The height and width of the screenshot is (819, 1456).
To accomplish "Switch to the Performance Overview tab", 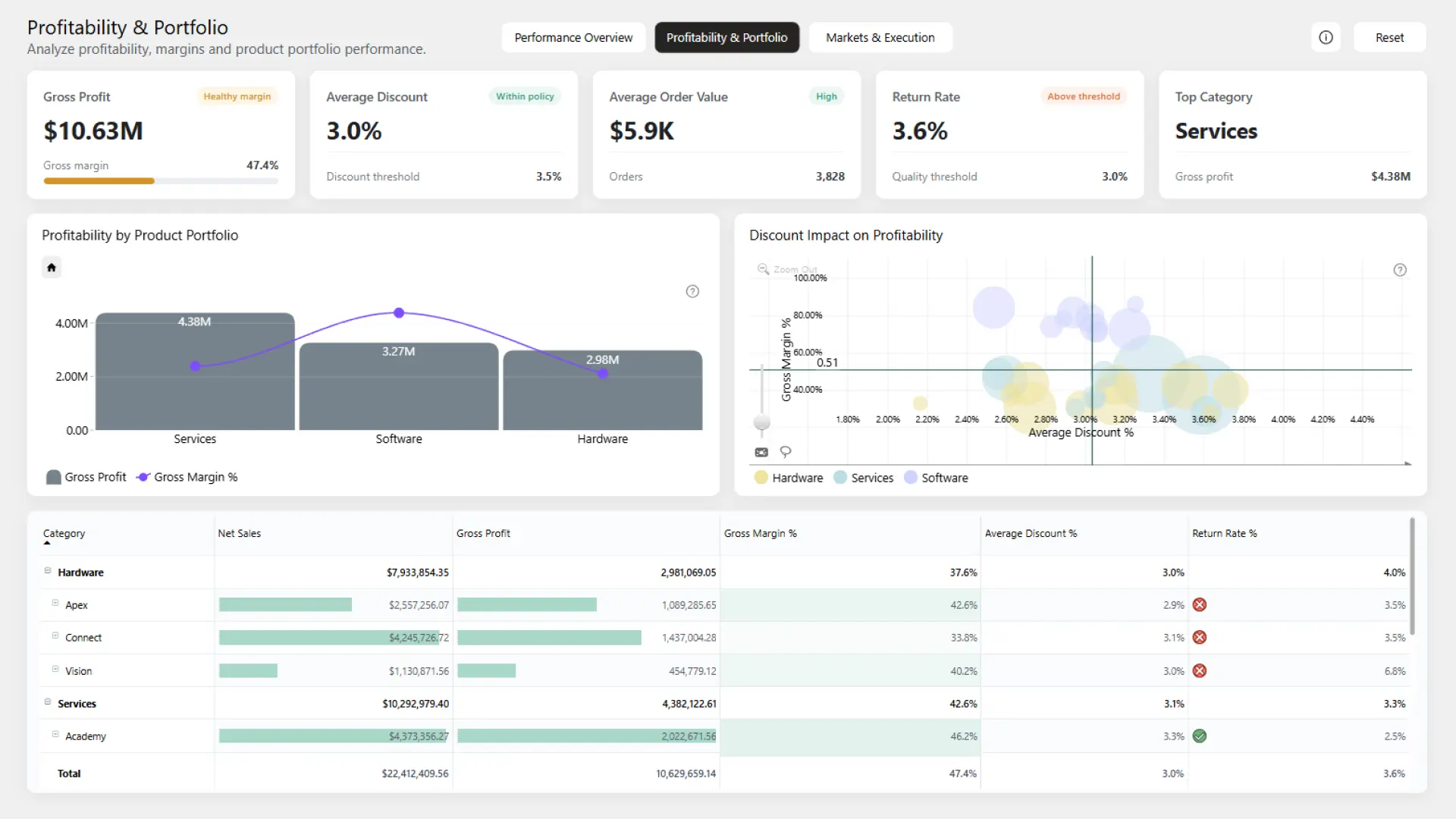I will tap(573, 37).
